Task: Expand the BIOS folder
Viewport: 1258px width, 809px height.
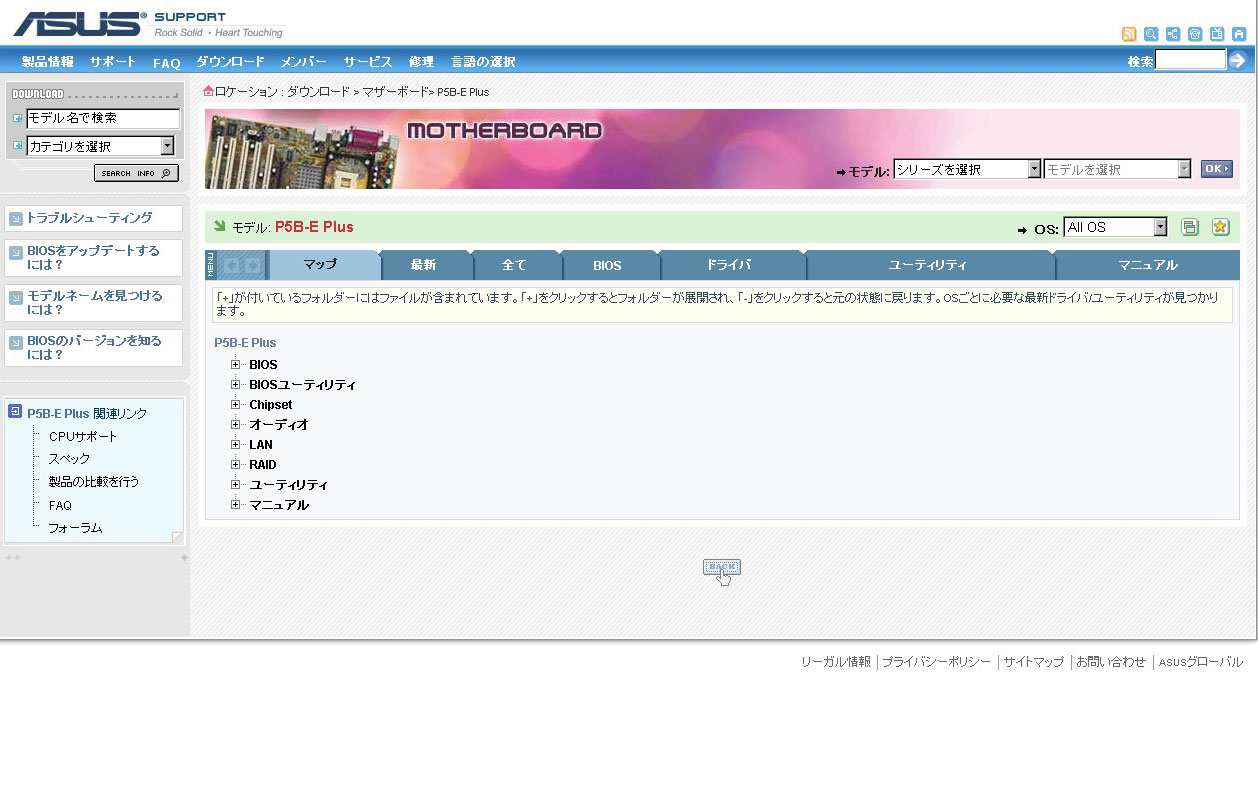Action: (236, 364)
